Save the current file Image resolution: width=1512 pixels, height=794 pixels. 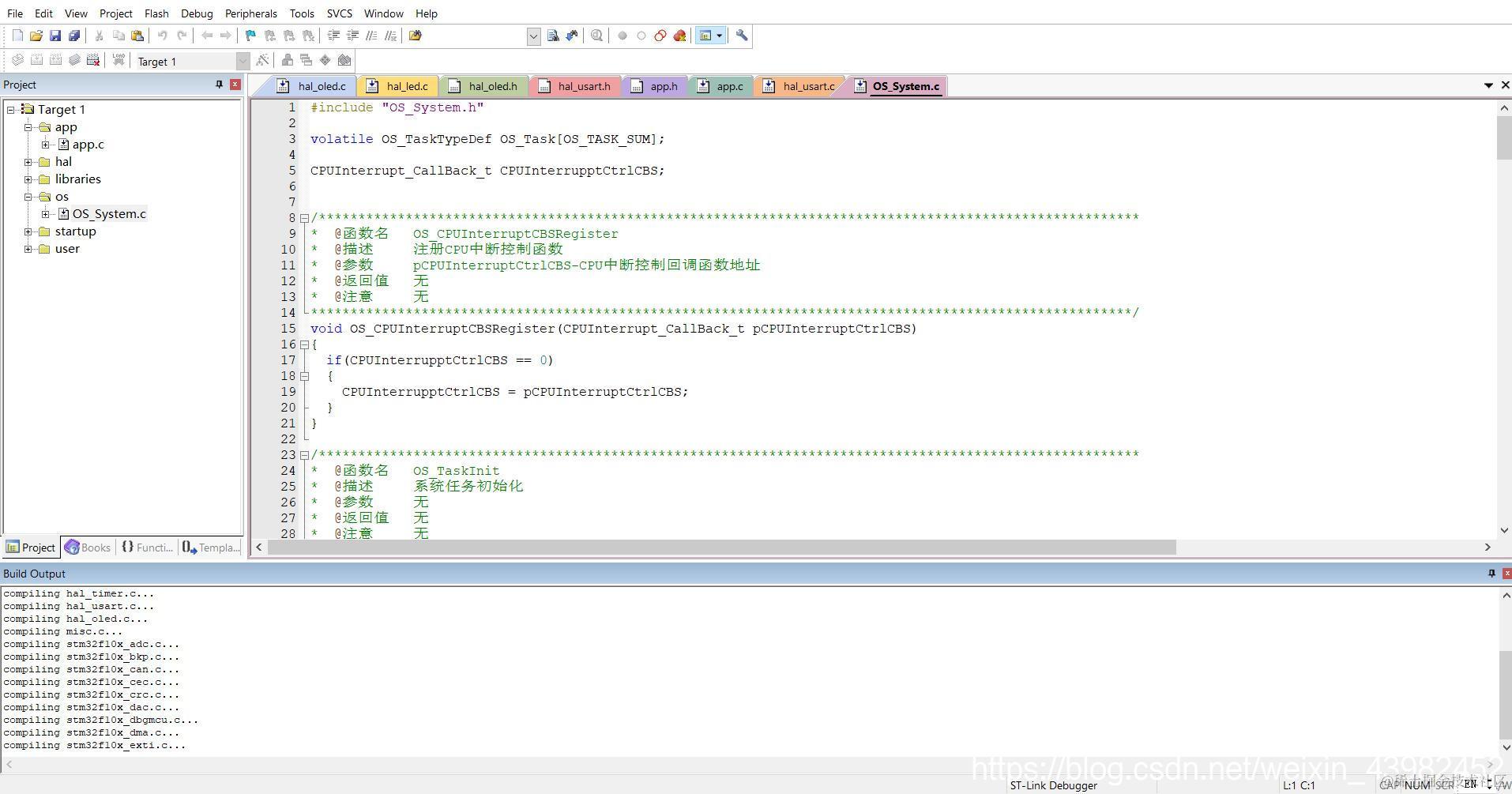click(55, 36)
